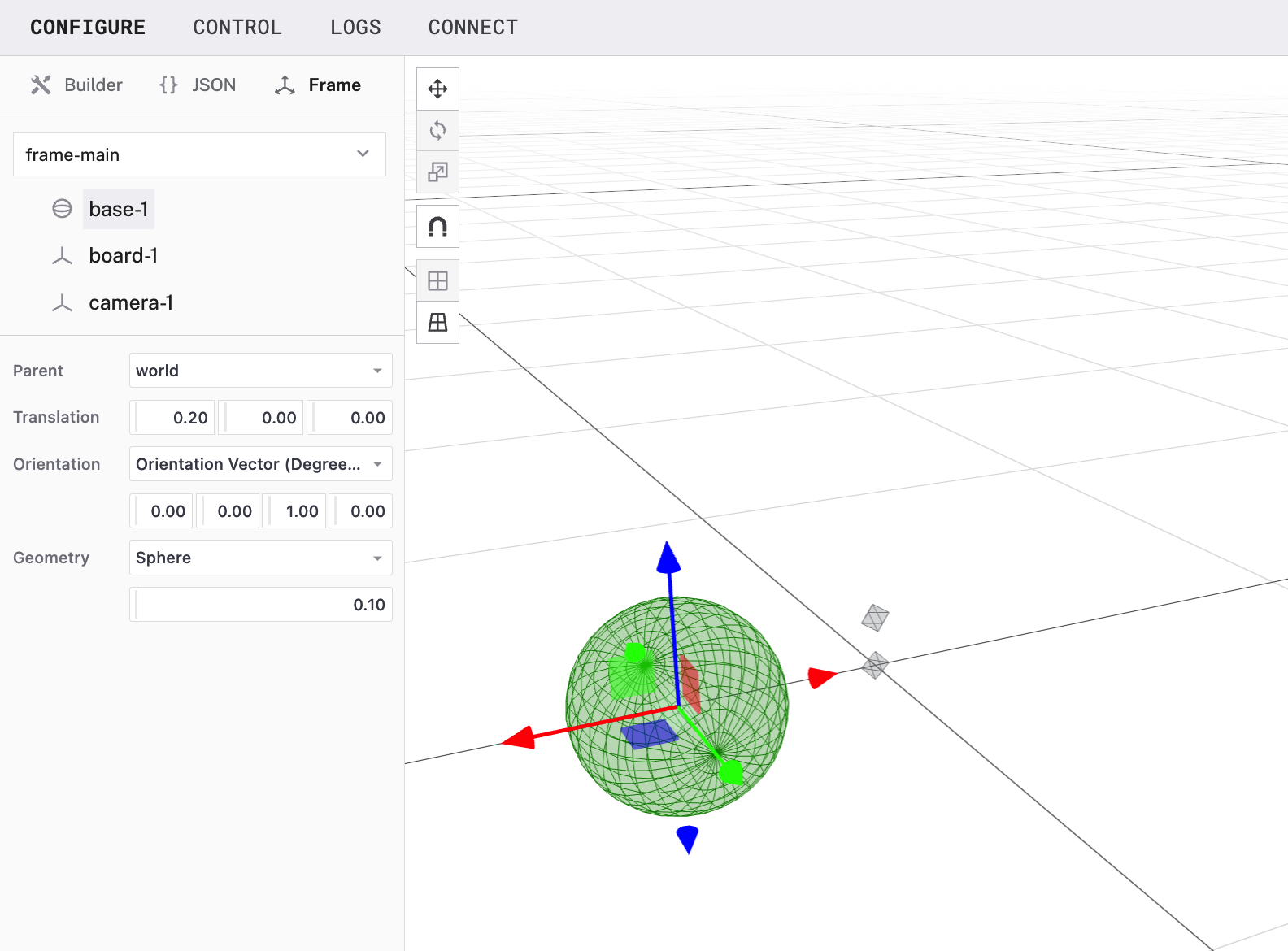
Task: Switch to orthographic grid view
Action: point(437,280)
